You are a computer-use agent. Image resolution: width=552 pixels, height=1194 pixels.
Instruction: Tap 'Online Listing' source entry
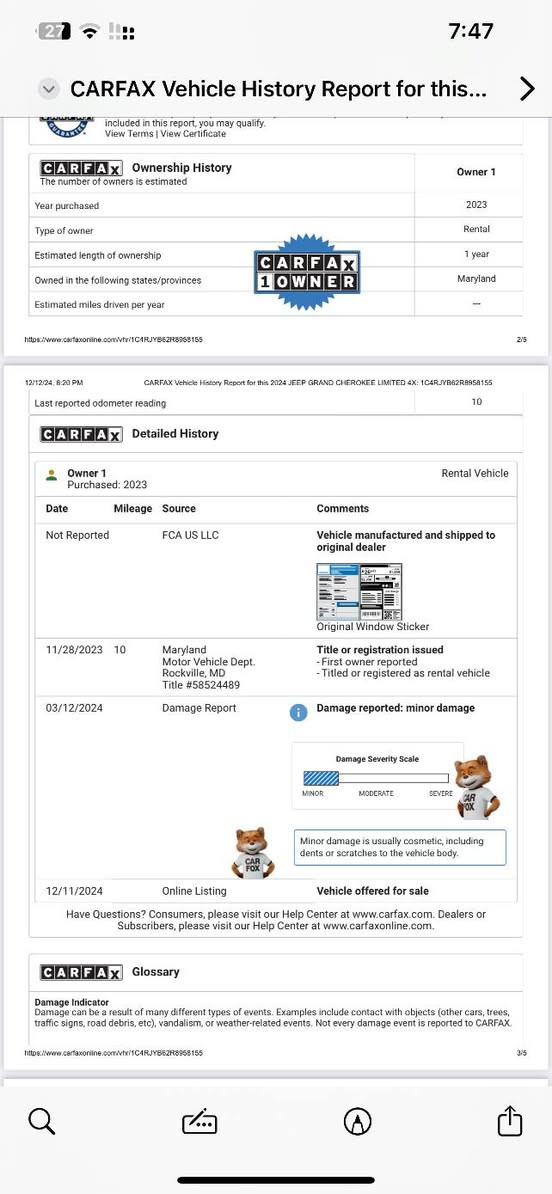[x=194, y=891]
